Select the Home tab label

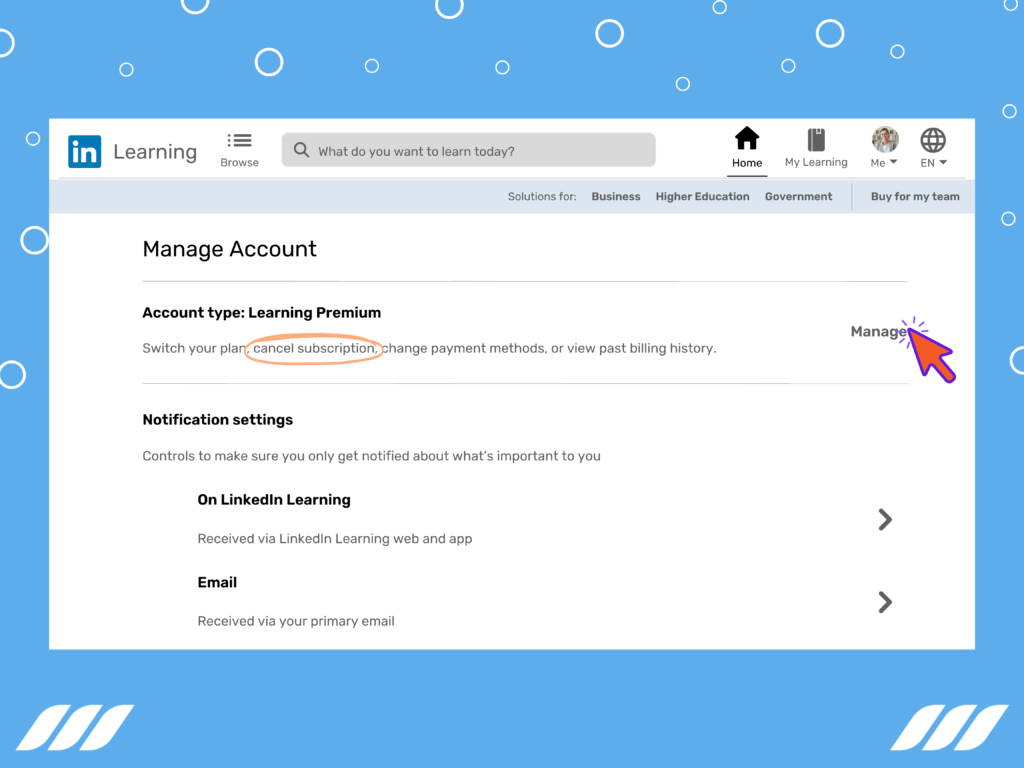click(x=746, y=163)
